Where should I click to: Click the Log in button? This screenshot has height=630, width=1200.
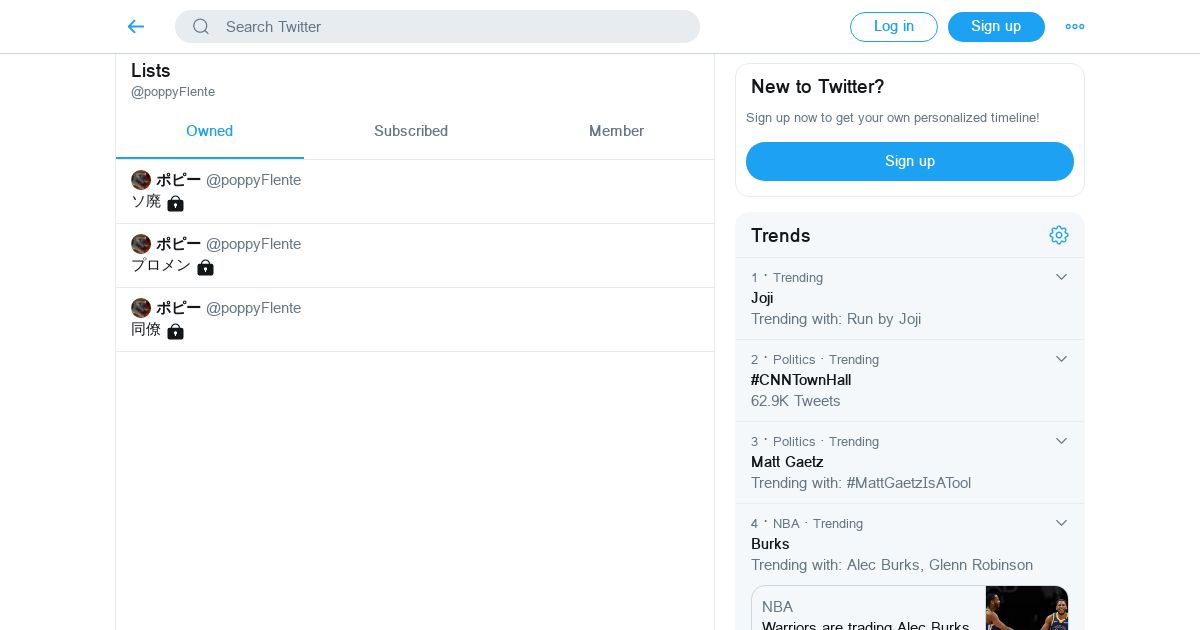893,27
